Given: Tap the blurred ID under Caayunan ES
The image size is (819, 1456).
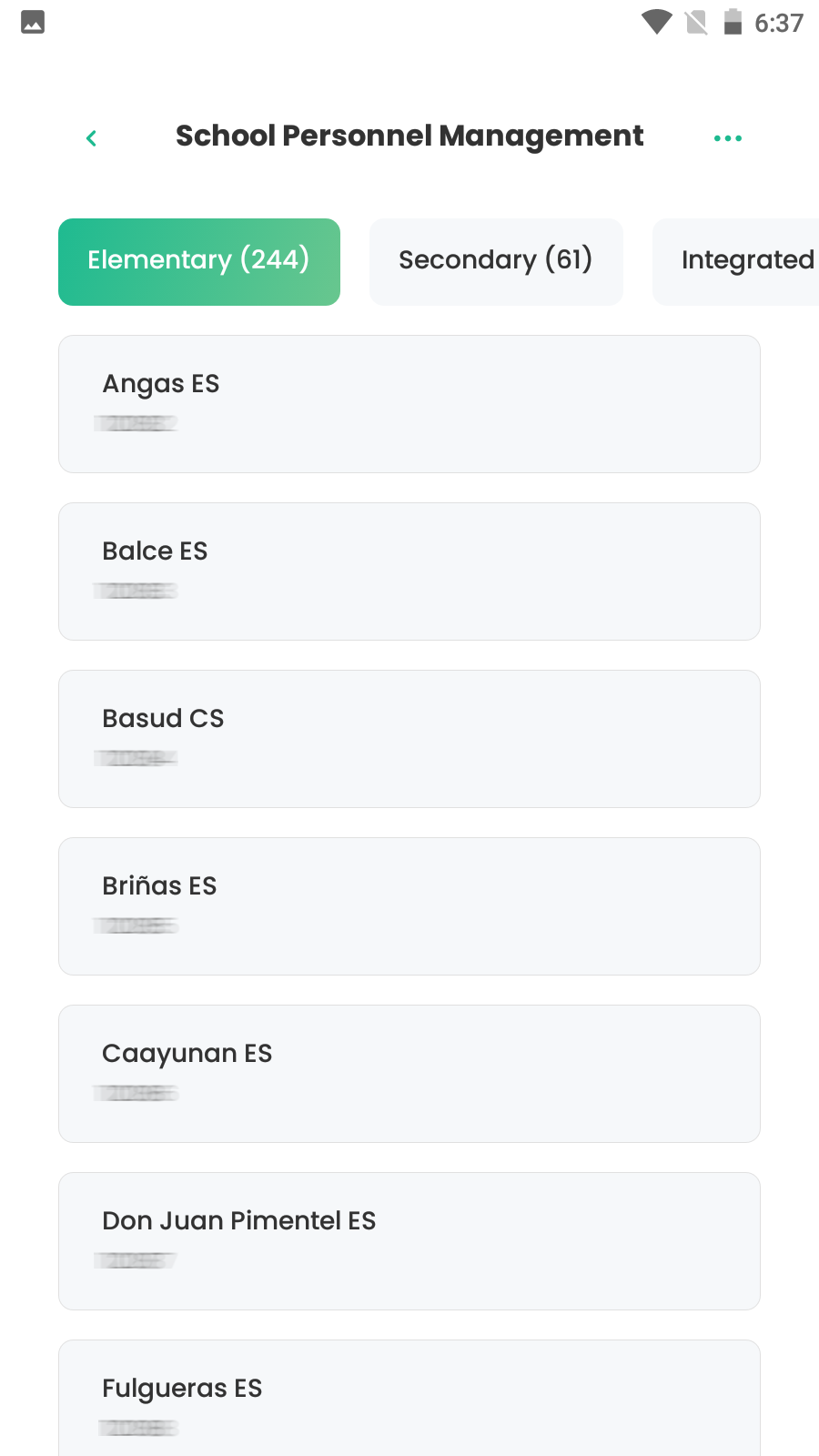Looking at the screenshot, I should click(136, 1093).
